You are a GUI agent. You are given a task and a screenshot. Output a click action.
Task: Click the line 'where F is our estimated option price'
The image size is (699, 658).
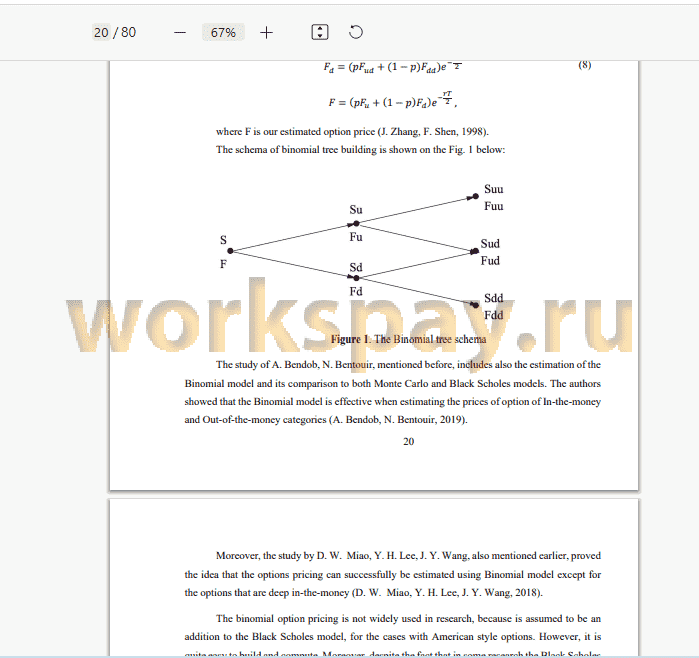pos(352,132)
